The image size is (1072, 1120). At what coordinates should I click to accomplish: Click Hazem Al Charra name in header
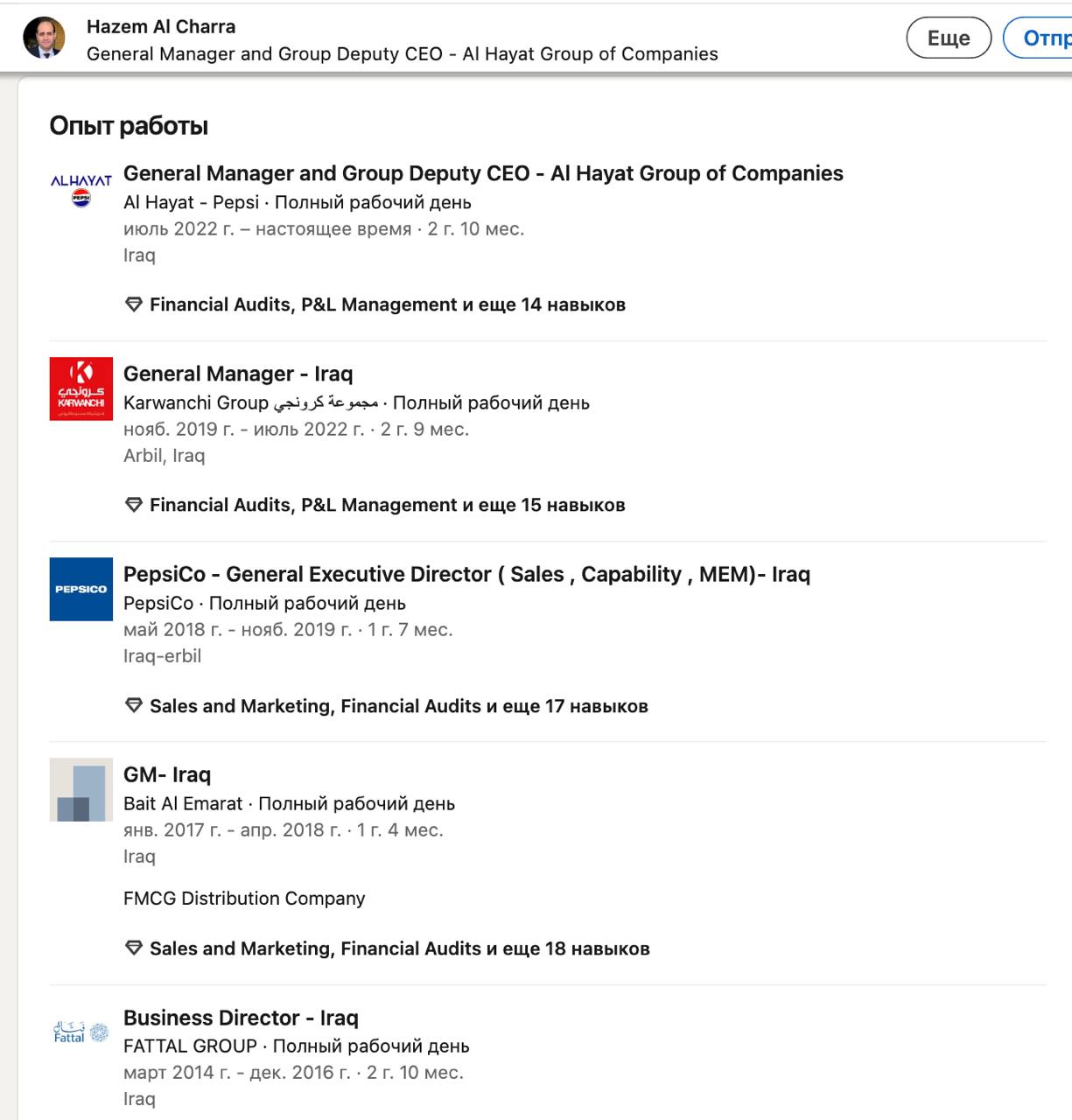click(x=161, y=26)
